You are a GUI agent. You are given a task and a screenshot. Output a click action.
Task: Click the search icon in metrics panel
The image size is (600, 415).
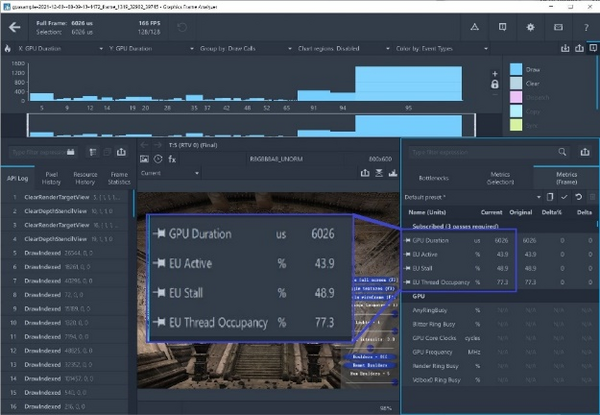tap(563, 151)
